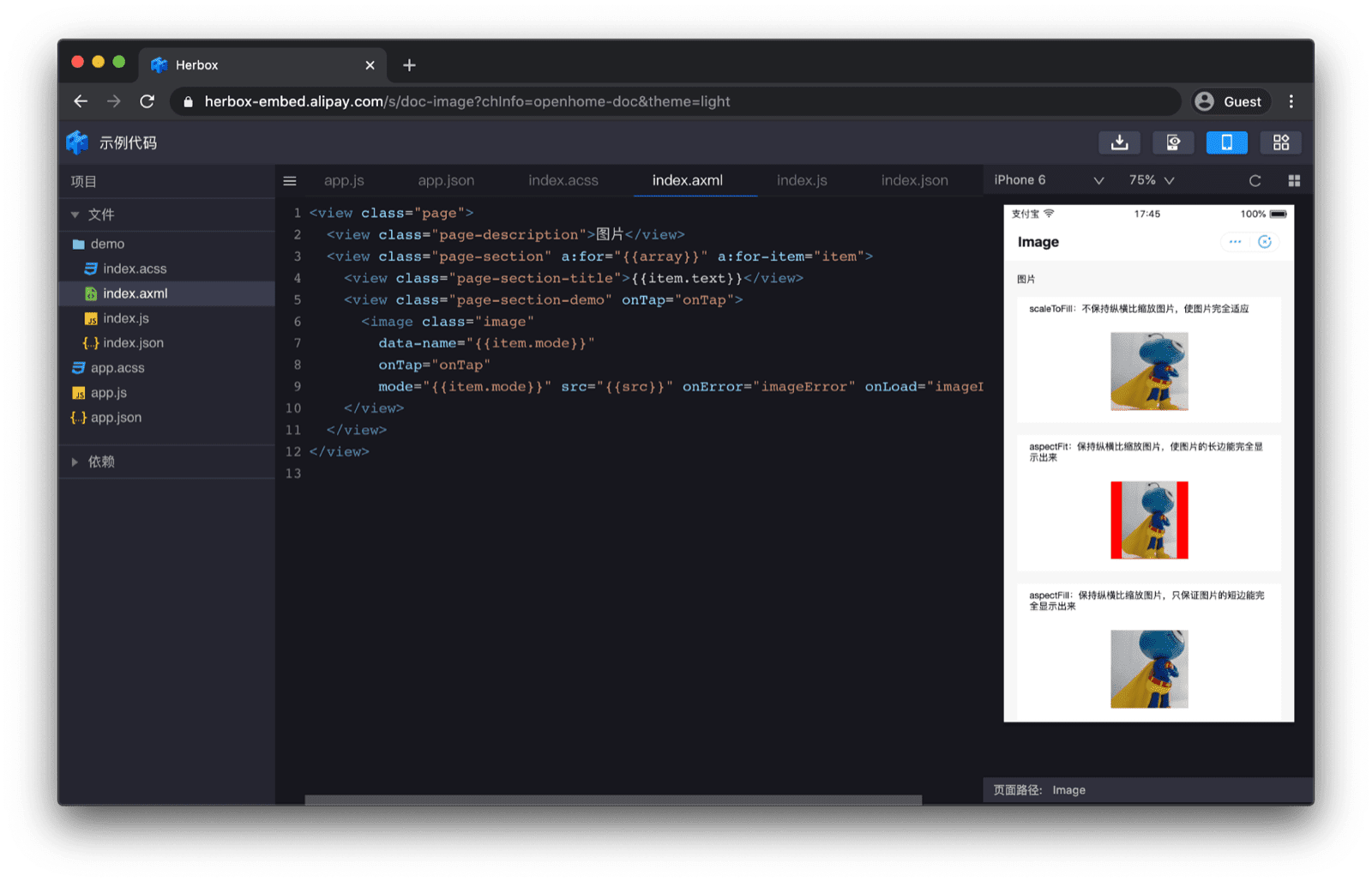Click the component library grid icon

1281,142
